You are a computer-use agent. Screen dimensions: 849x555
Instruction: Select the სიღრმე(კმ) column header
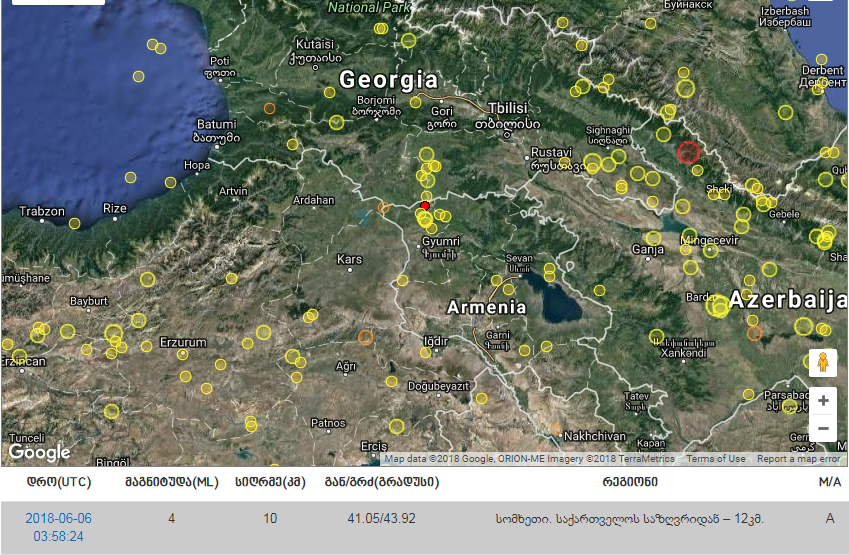pyautogui.click(x=270, y=483)
